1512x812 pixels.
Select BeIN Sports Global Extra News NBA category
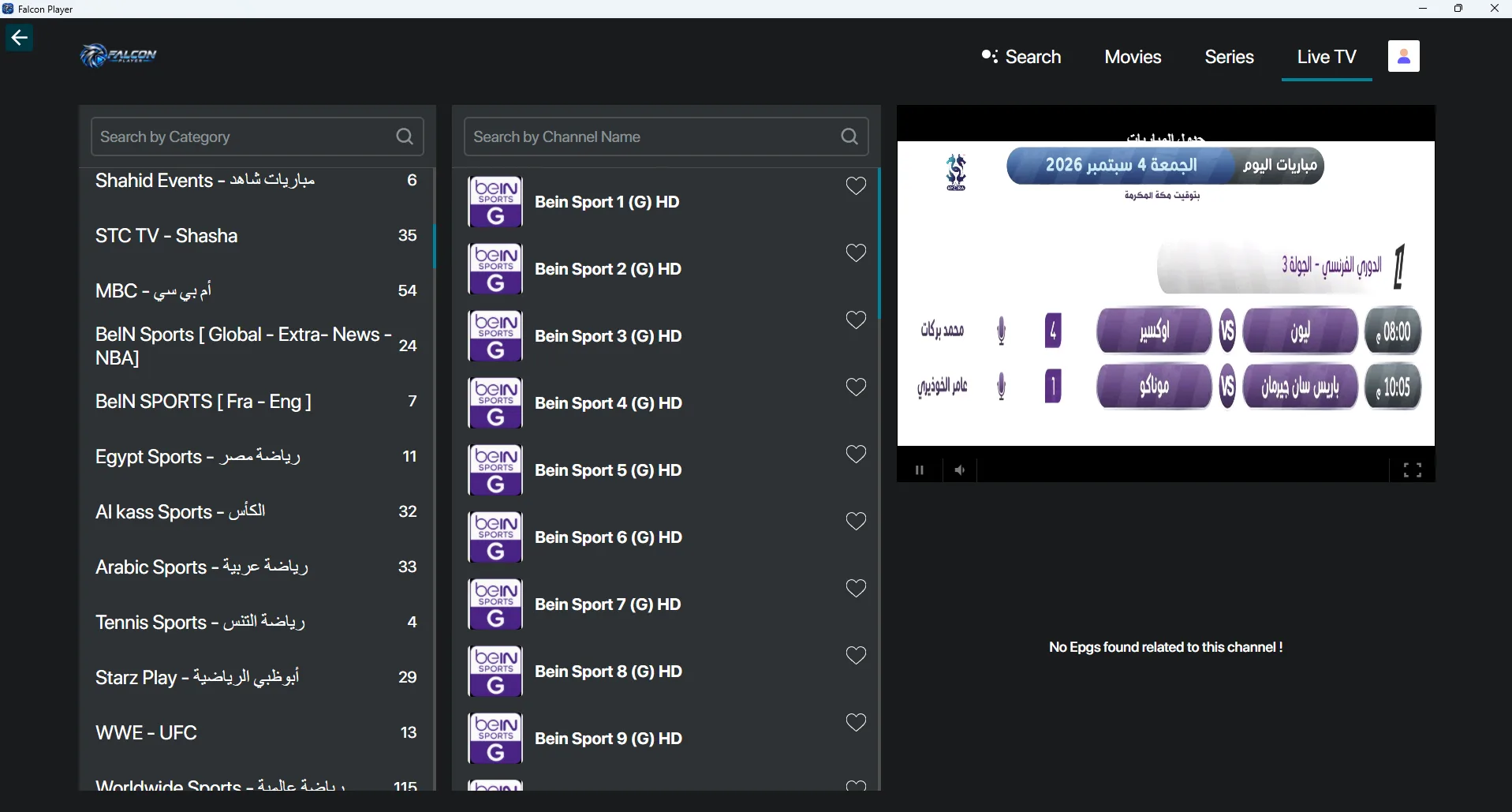click(x=256, y=346)
